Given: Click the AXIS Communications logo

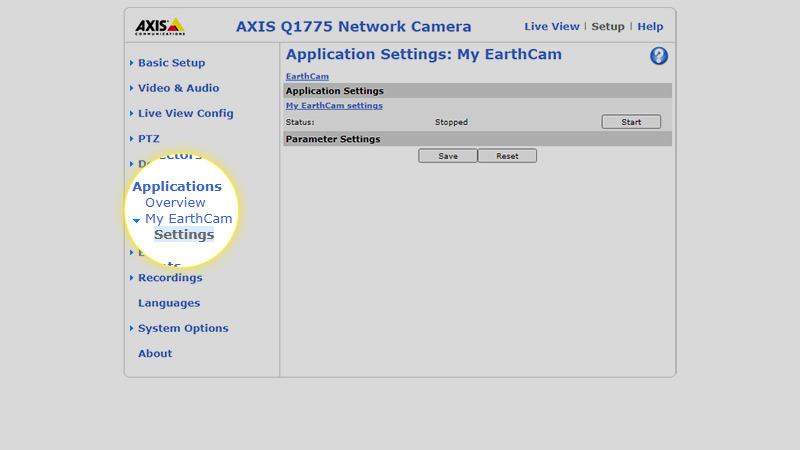Looking at the screenshot, I should click(160, 27).
